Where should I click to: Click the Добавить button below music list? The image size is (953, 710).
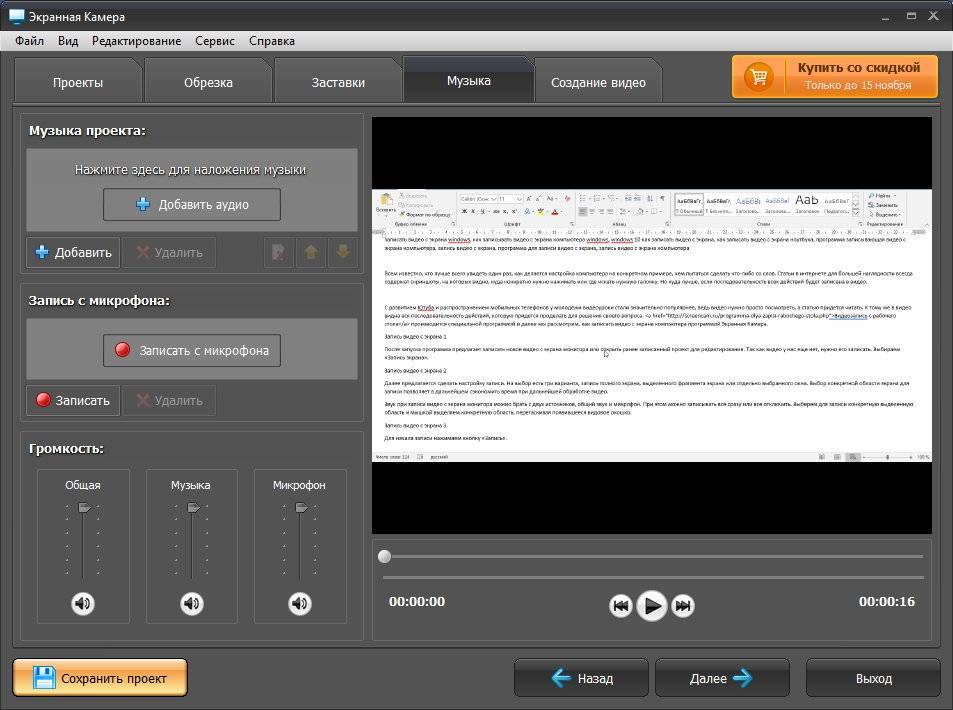73,252
